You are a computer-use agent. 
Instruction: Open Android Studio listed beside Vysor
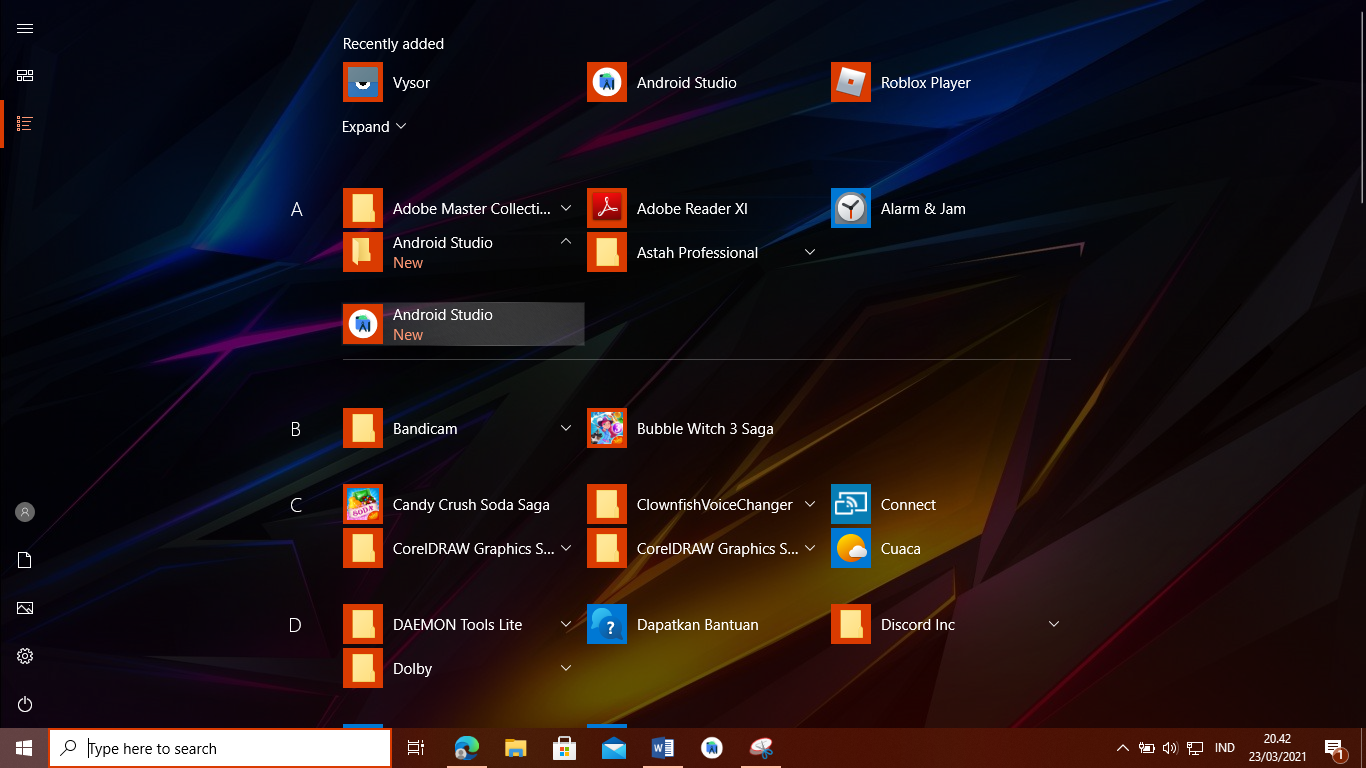tap(707, 82)
